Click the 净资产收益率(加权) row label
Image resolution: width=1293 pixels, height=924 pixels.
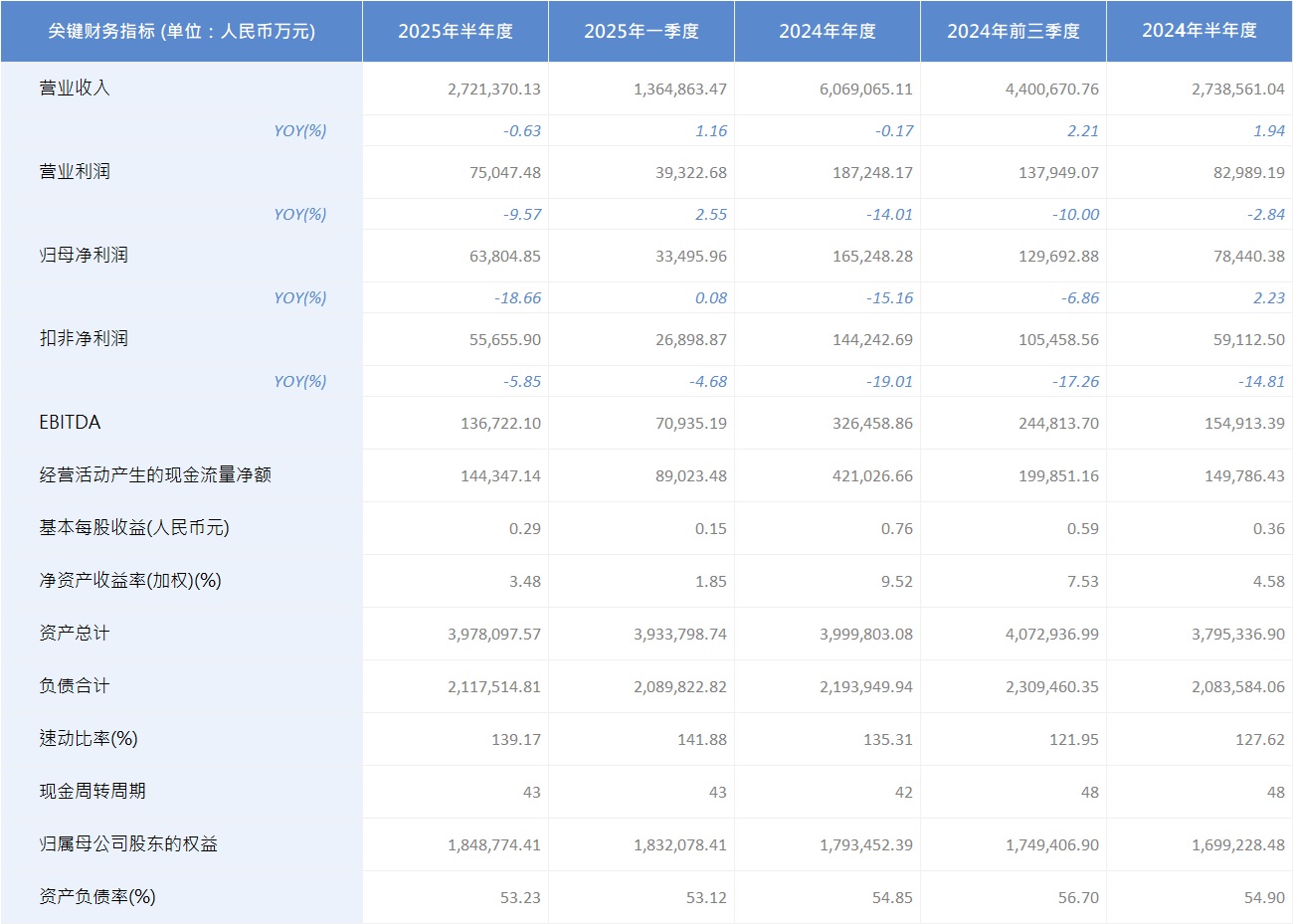point(130,581)
